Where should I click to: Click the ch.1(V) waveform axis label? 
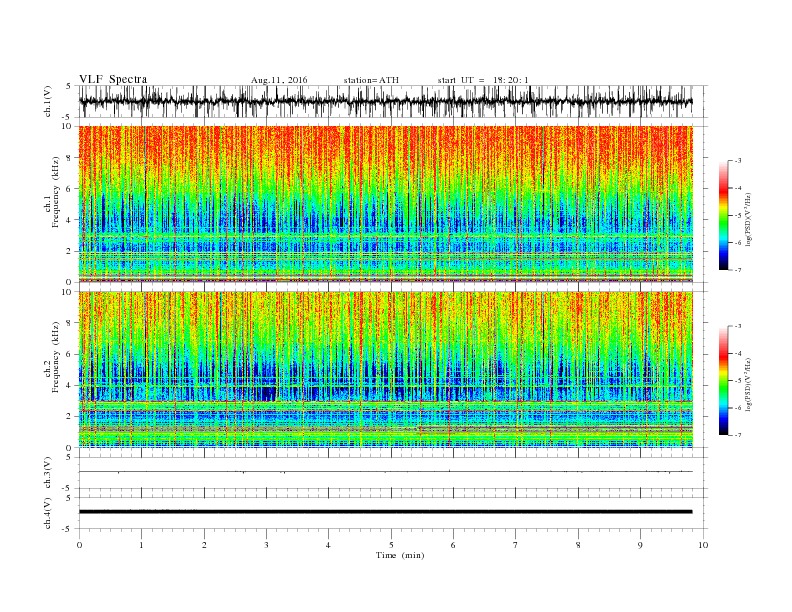pos(48,101)
